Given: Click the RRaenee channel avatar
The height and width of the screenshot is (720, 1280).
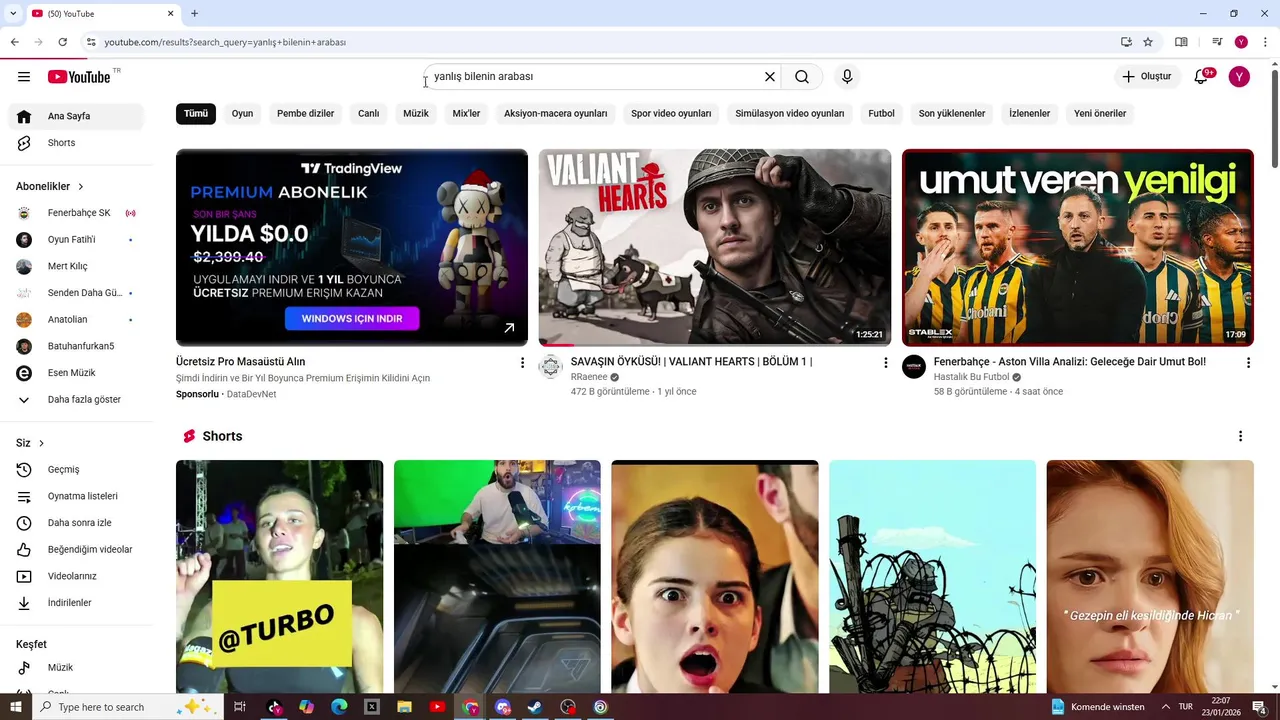Looking at the screenshot, I should (x=551, y=367).
